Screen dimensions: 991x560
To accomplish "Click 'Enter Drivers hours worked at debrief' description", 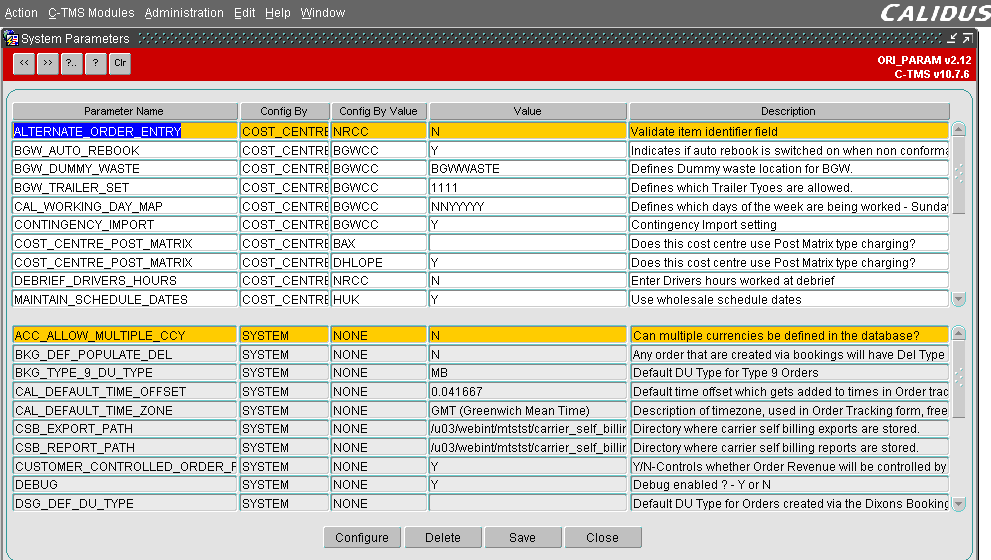I will click(789, 281).
